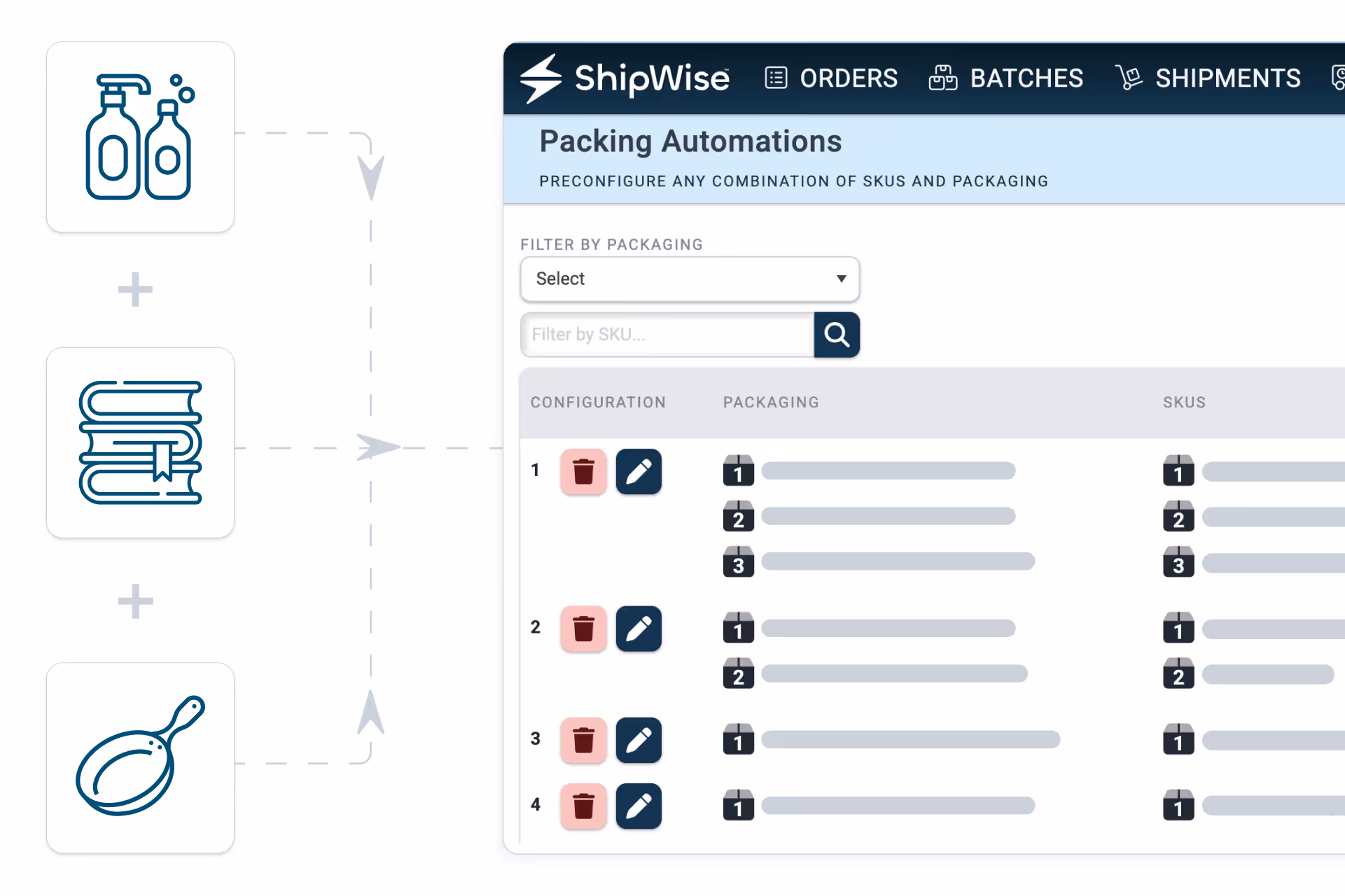Delete packing configuration 1

coord(583,472)
